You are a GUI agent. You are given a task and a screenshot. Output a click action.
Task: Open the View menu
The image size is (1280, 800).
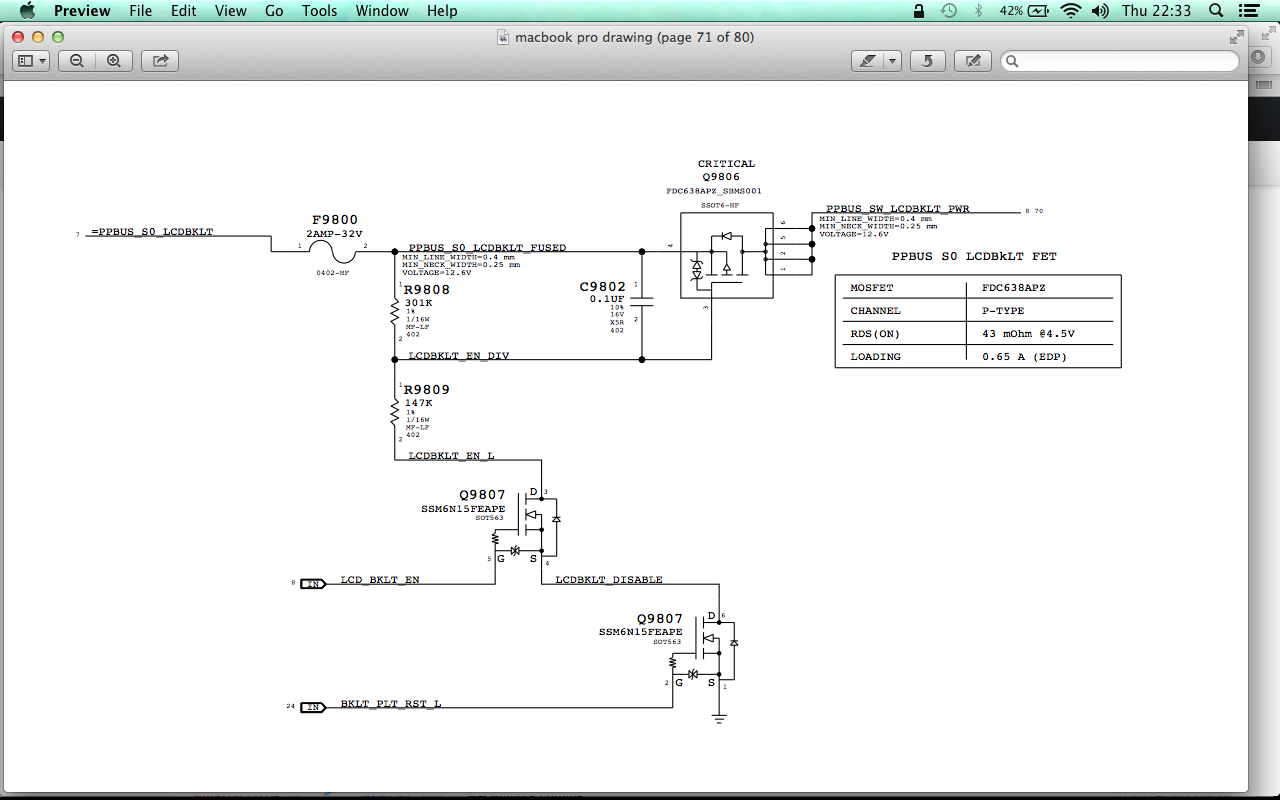(231, 11)
